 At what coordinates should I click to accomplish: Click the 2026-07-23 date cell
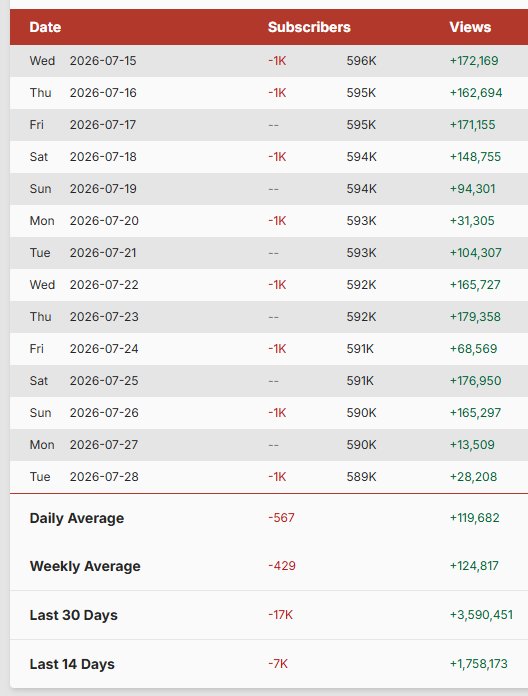coord(104,316)
